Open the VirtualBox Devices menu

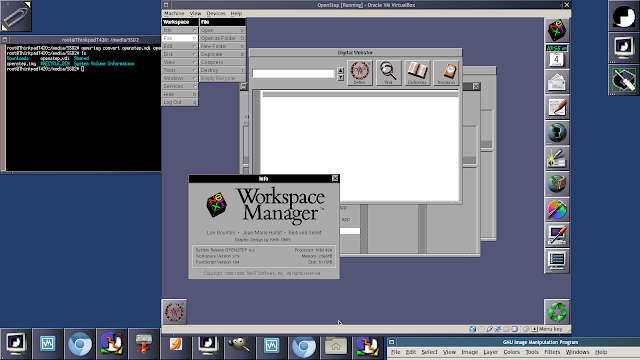tap(216, 13)
